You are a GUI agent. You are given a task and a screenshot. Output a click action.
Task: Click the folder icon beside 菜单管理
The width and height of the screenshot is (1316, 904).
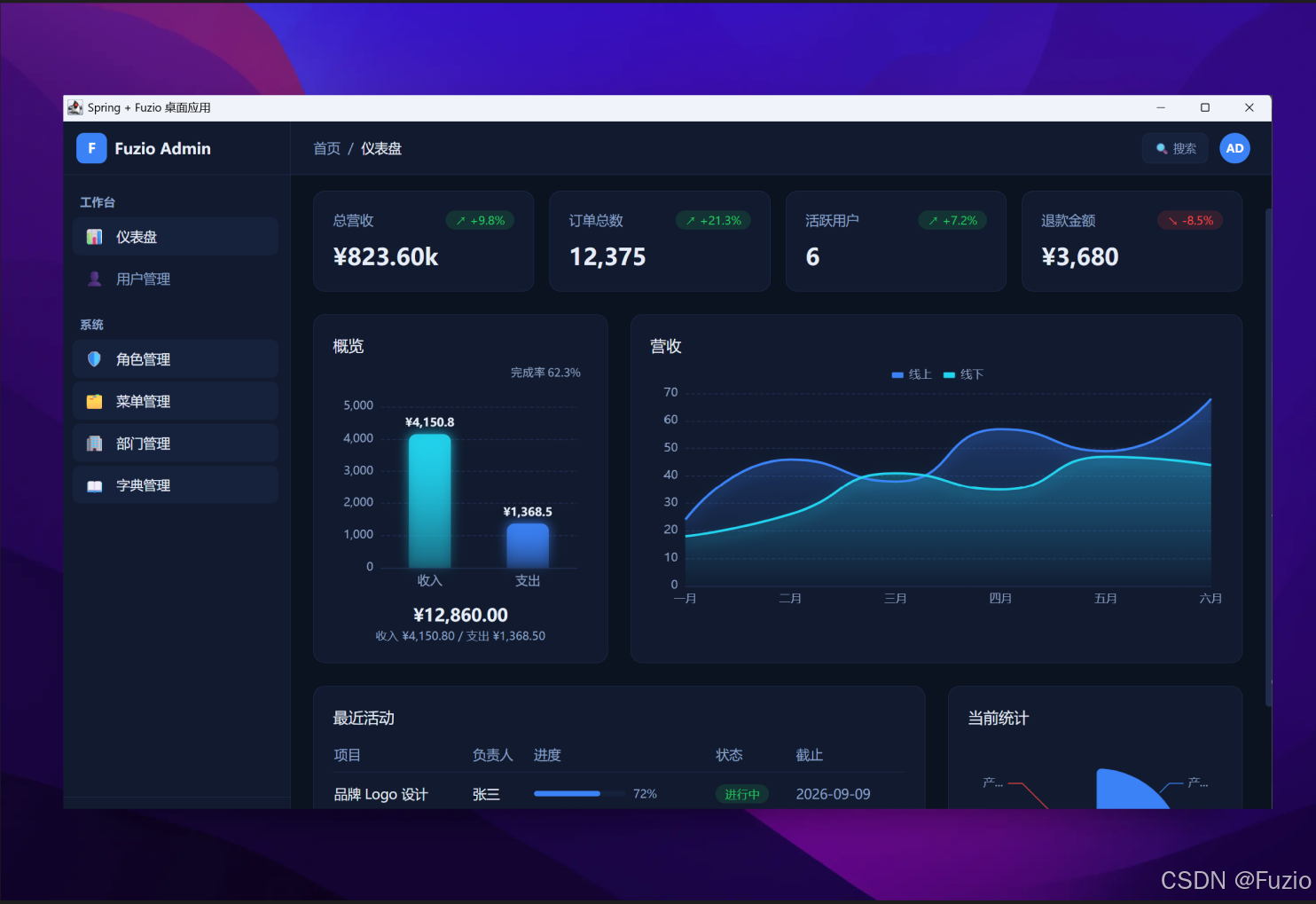point(94,401)
